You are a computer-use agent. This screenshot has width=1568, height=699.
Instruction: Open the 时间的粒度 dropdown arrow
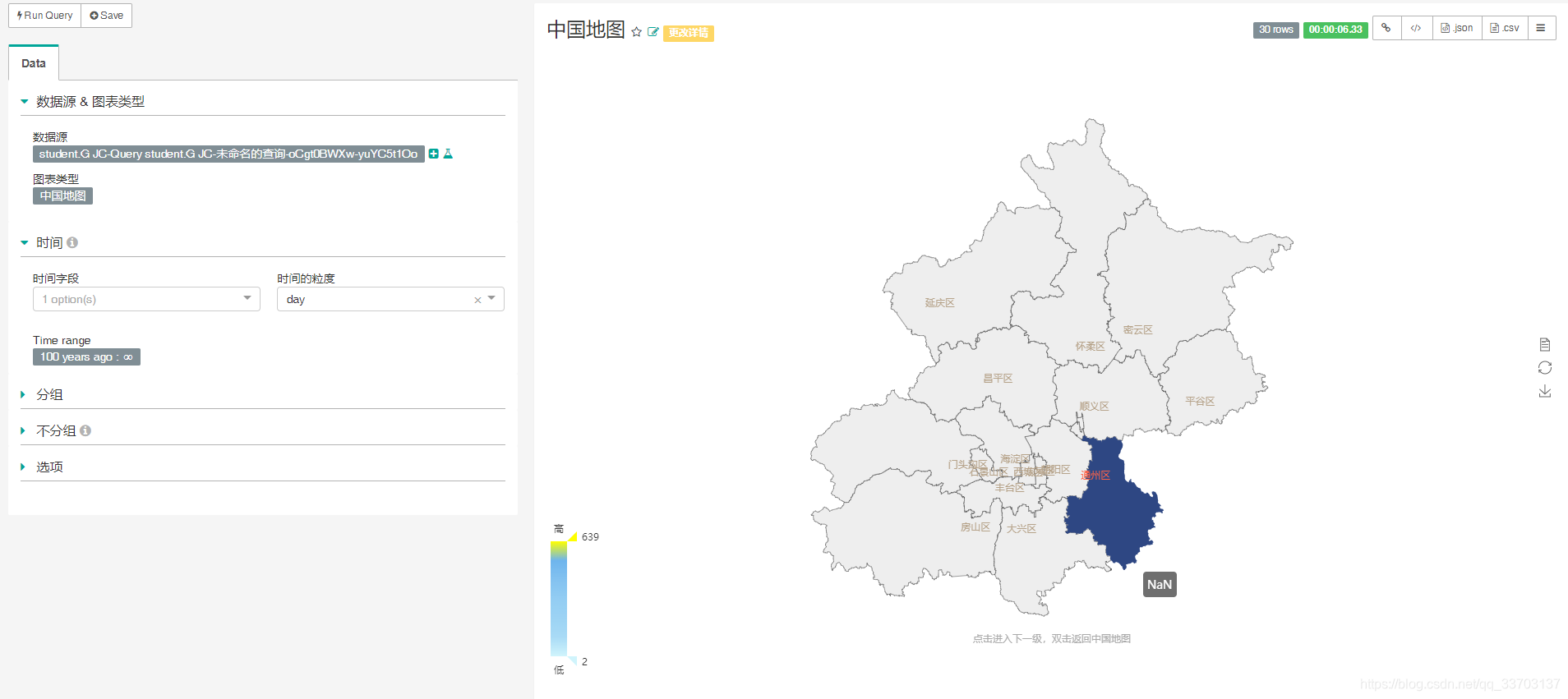click(x=491, y=298)
